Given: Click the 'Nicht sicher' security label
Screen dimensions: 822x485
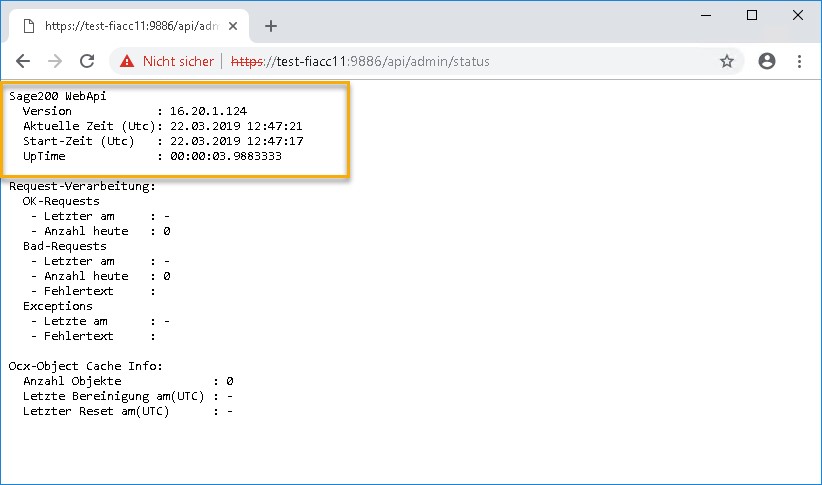Looking at the screenshot, I should (178, 61).
